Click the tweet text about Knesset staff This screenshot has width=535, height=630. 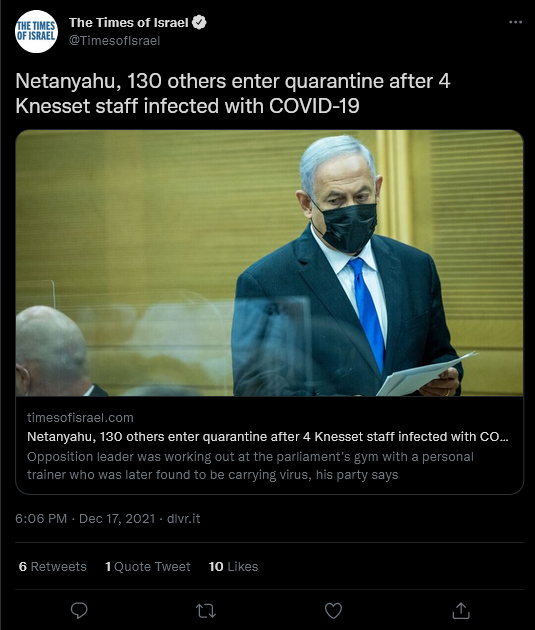tap(233, 94)
